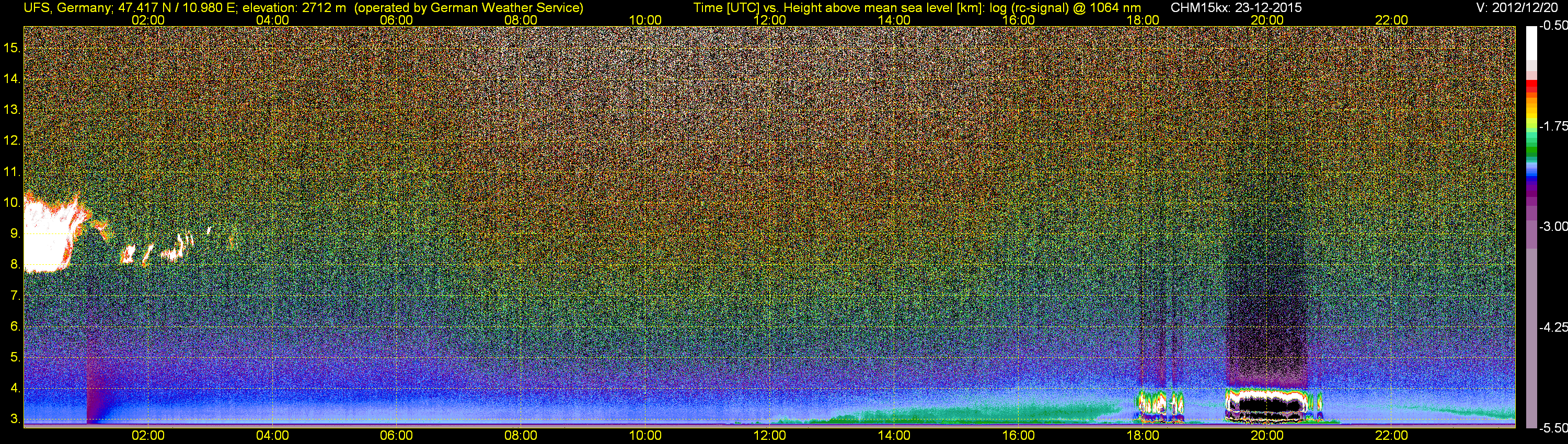Image resolution: width=1568 pixels, height=444 pixels.
Task: Click the height axis label '12.'
Action: pyautogui.click(x=12, y=141)
